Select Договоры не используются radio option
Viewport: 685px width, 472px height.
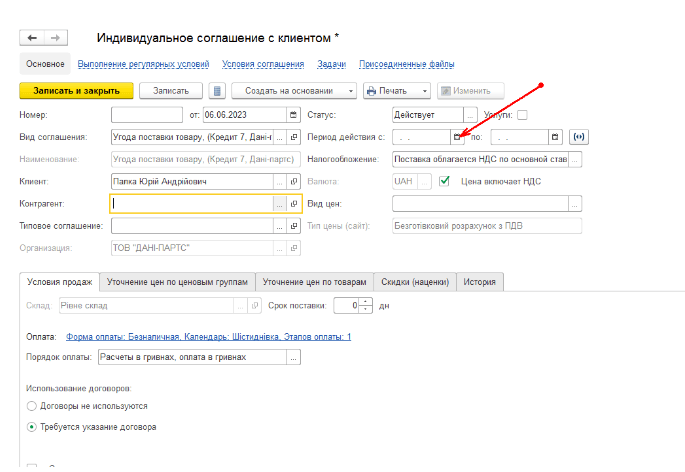click(32, 406)
